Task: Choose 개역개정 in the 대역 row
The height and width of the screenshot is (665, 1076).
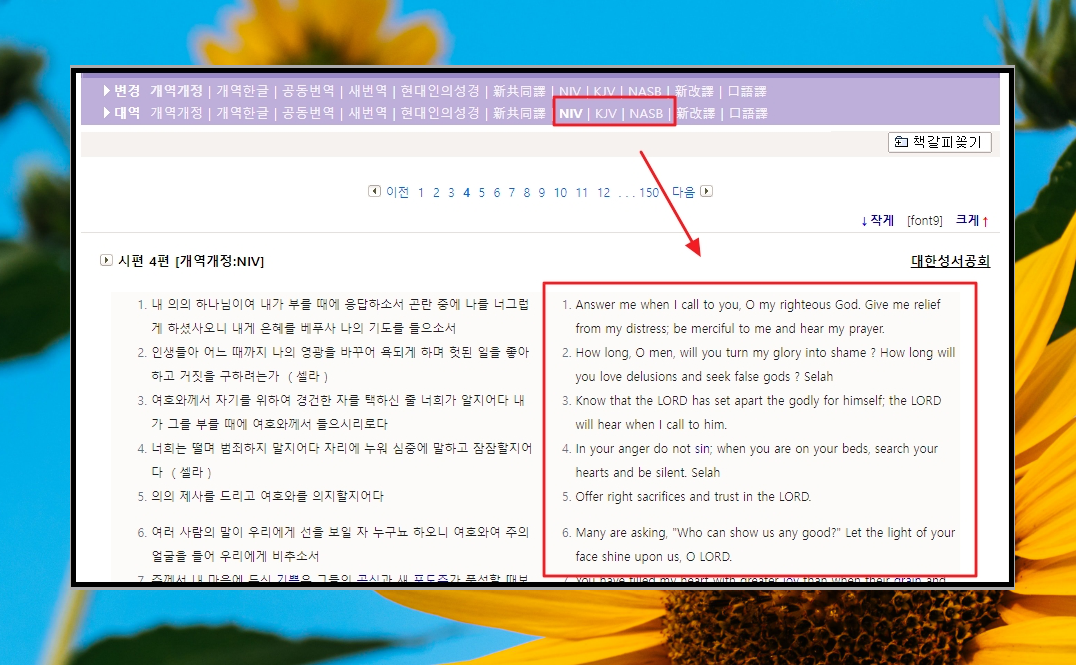Action: click(176, 113)
